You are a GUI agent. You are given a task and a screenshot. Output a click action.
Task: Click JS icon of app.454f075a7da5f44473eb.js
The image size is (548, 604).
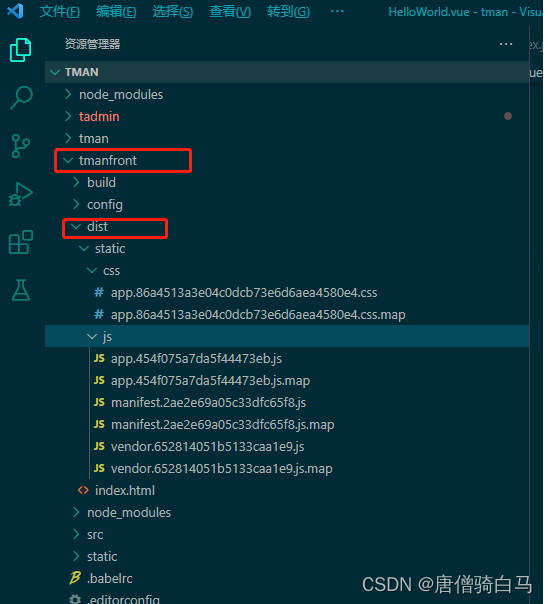coord(99,359)
